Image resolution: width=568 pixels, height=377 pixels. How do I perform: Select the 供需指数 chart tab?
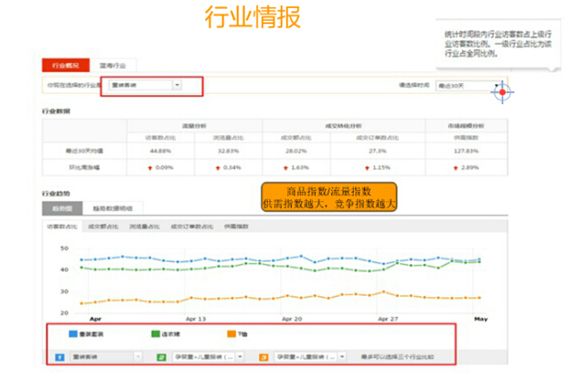(x=236, y=226)
